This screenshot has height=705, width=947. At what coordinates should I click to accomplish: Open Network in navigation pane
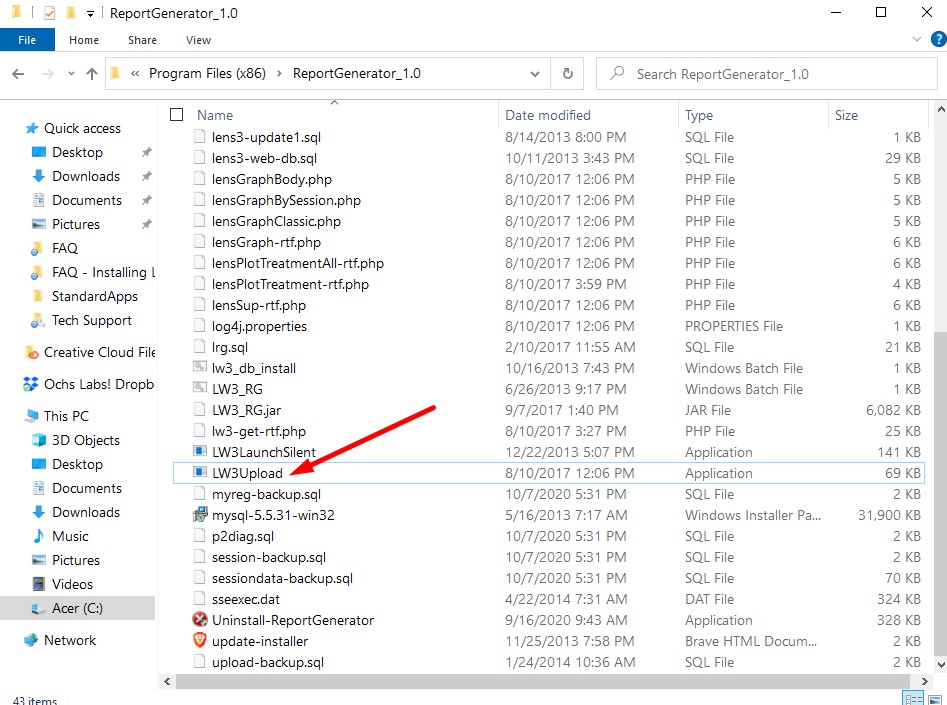[69, 640]
